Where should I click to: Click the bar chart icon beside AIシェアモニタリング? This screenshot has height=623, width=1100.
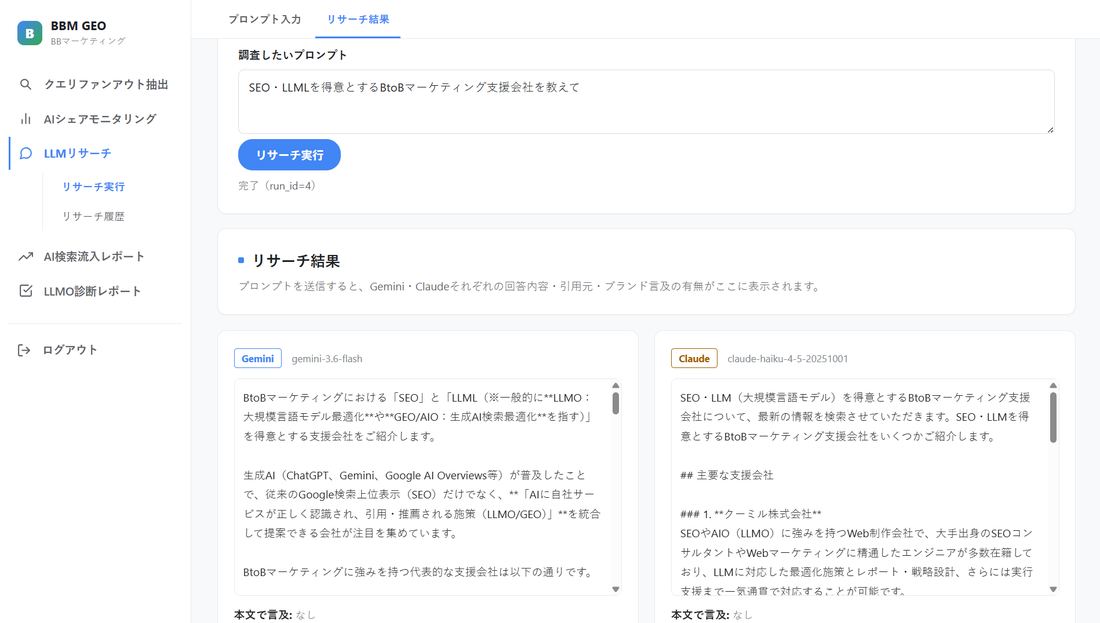(25, 119)
